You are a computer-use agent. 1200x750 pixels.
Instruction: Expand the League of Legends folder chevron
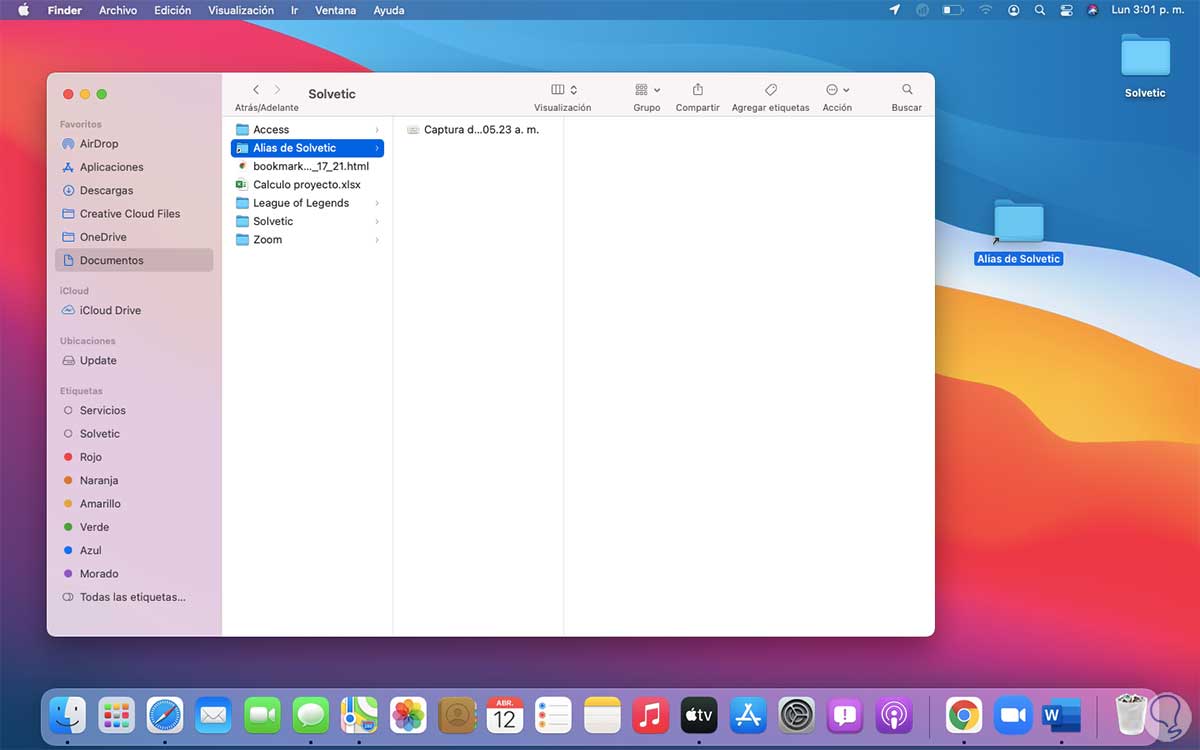click(x=377, y=203)
